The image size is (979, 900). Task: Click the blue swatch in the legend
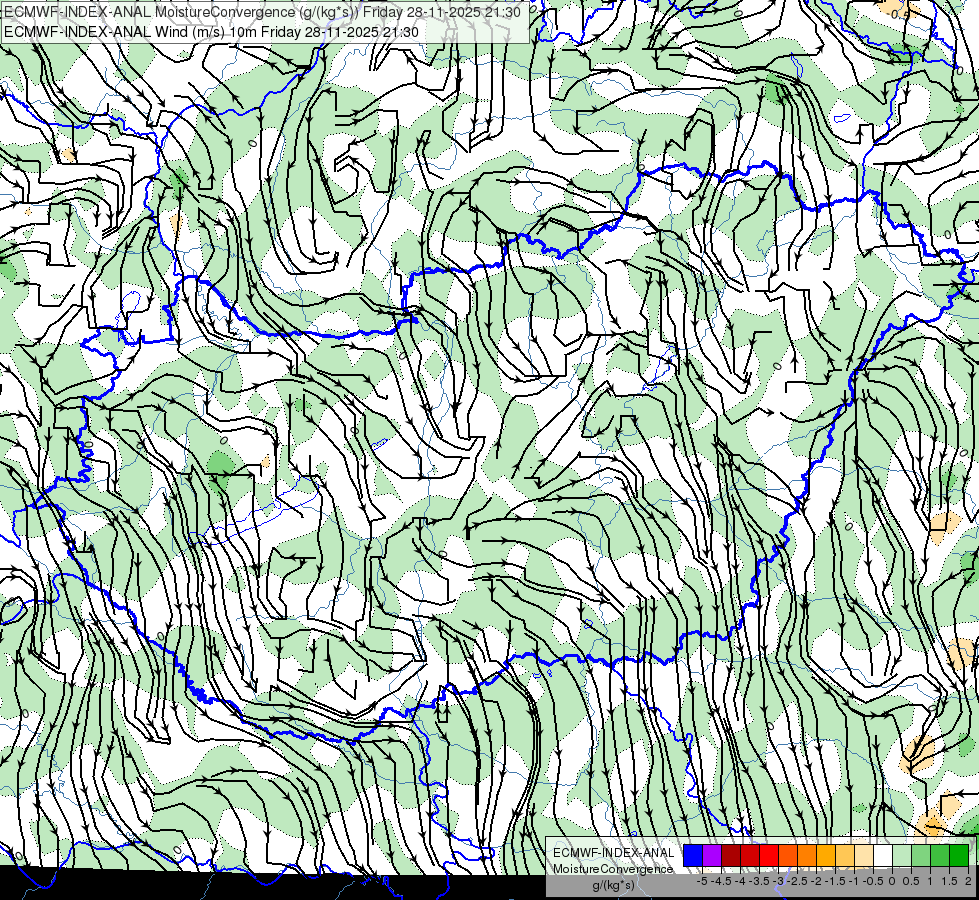693,855
